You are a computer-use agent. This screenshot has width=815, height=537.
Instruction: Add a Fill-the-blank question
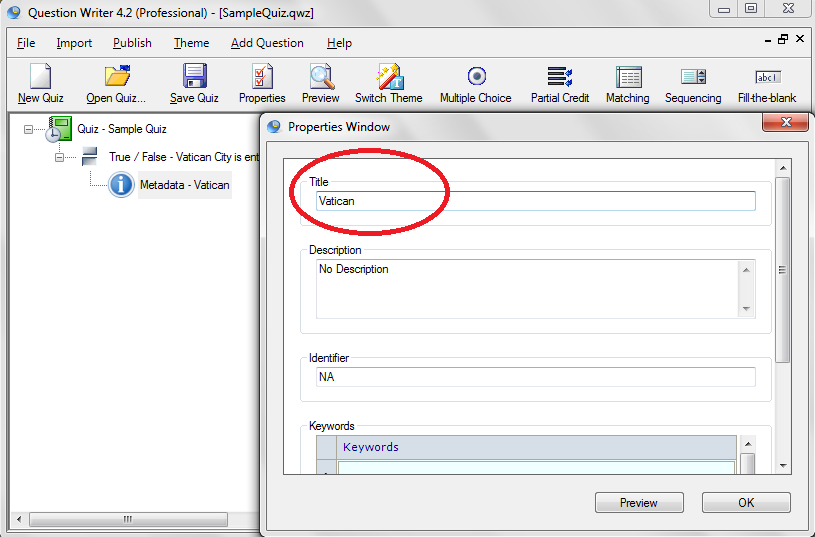tap(767, 83)
